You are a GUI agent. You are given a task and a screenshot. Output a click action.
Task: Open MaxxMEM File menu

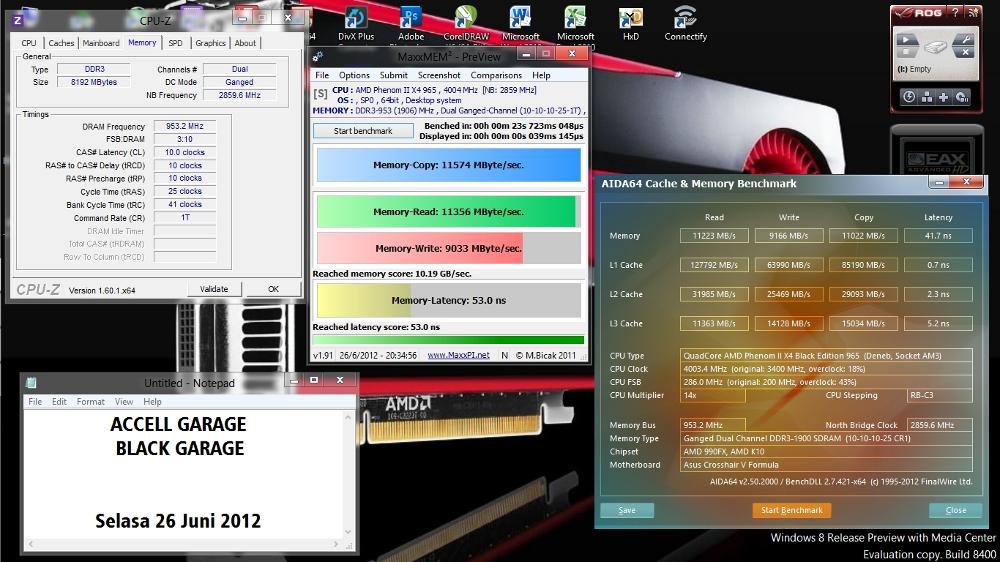click(322, 75)
